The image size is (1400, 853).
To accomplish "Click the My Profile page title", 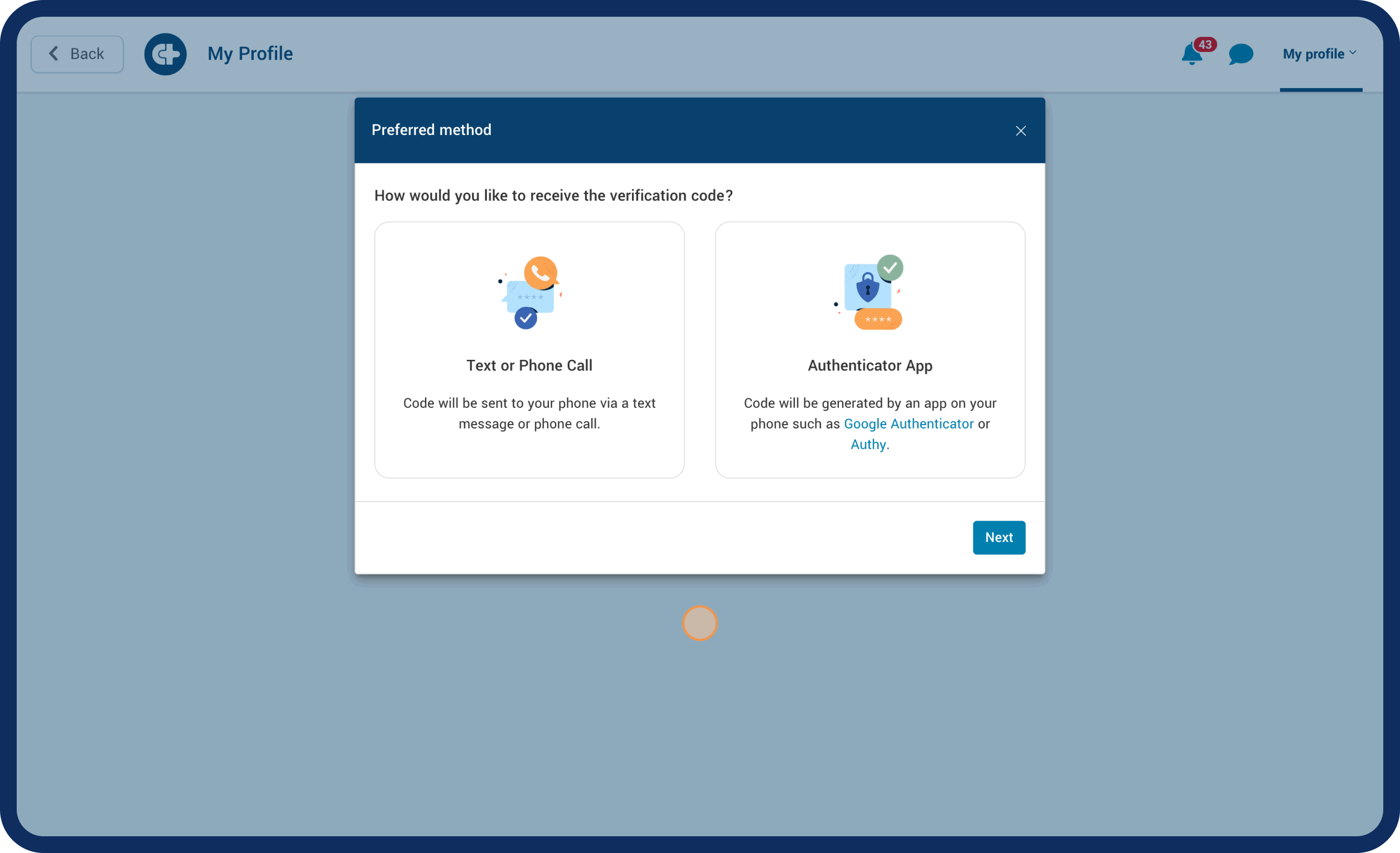I will click(x=250, y=54).
